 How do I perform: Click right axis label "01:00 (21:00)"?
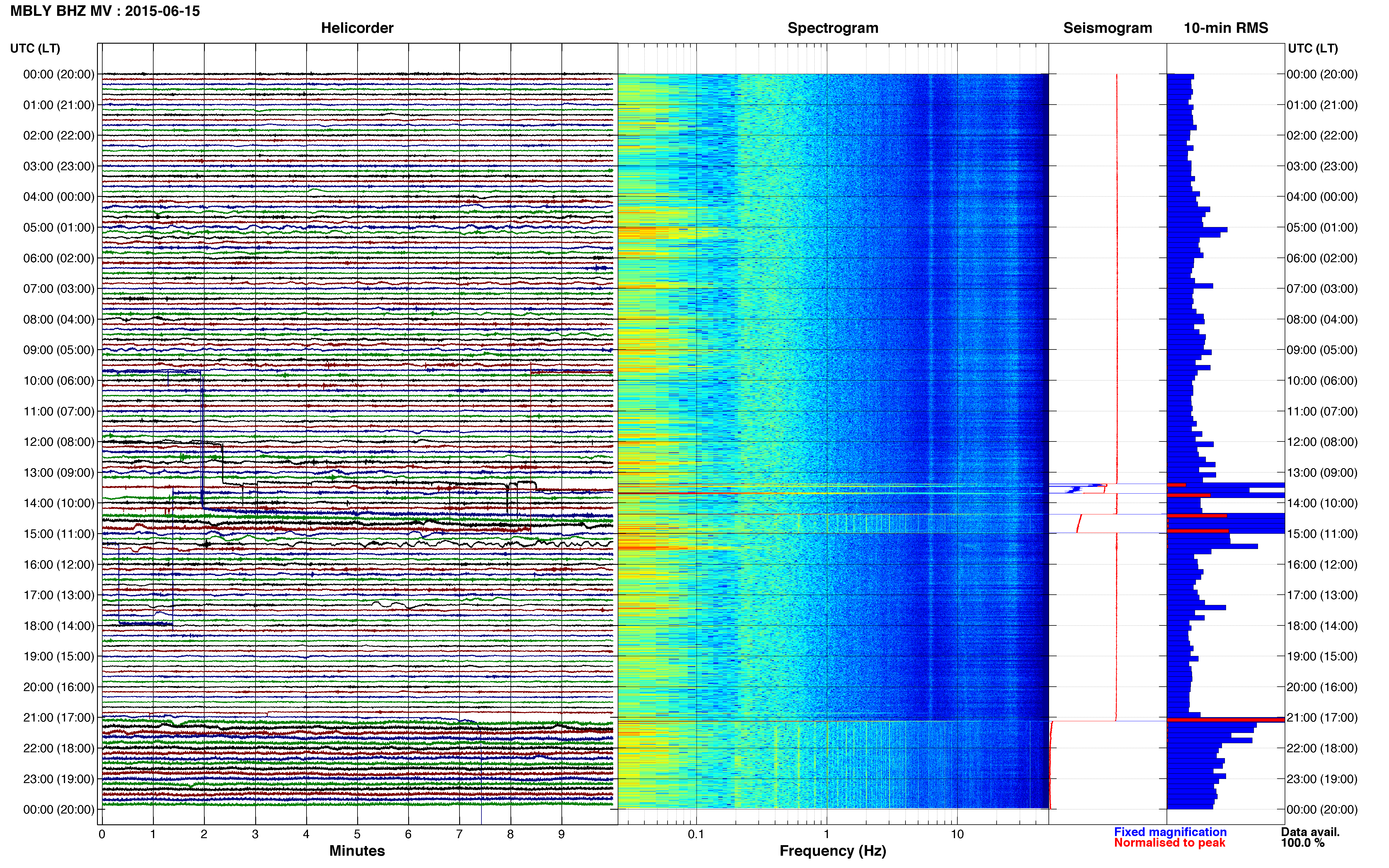click(1322, 105)
